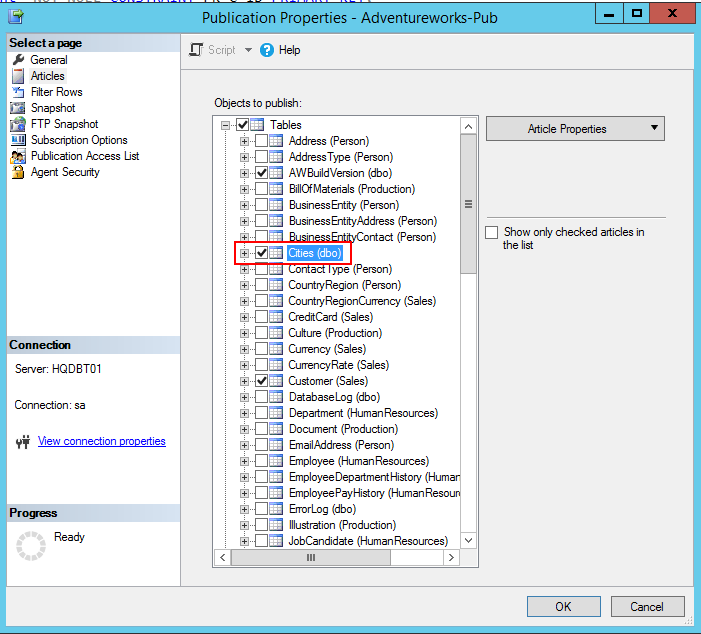
Task: Click the Snapshot page icon
Action: tap(18, 108)
